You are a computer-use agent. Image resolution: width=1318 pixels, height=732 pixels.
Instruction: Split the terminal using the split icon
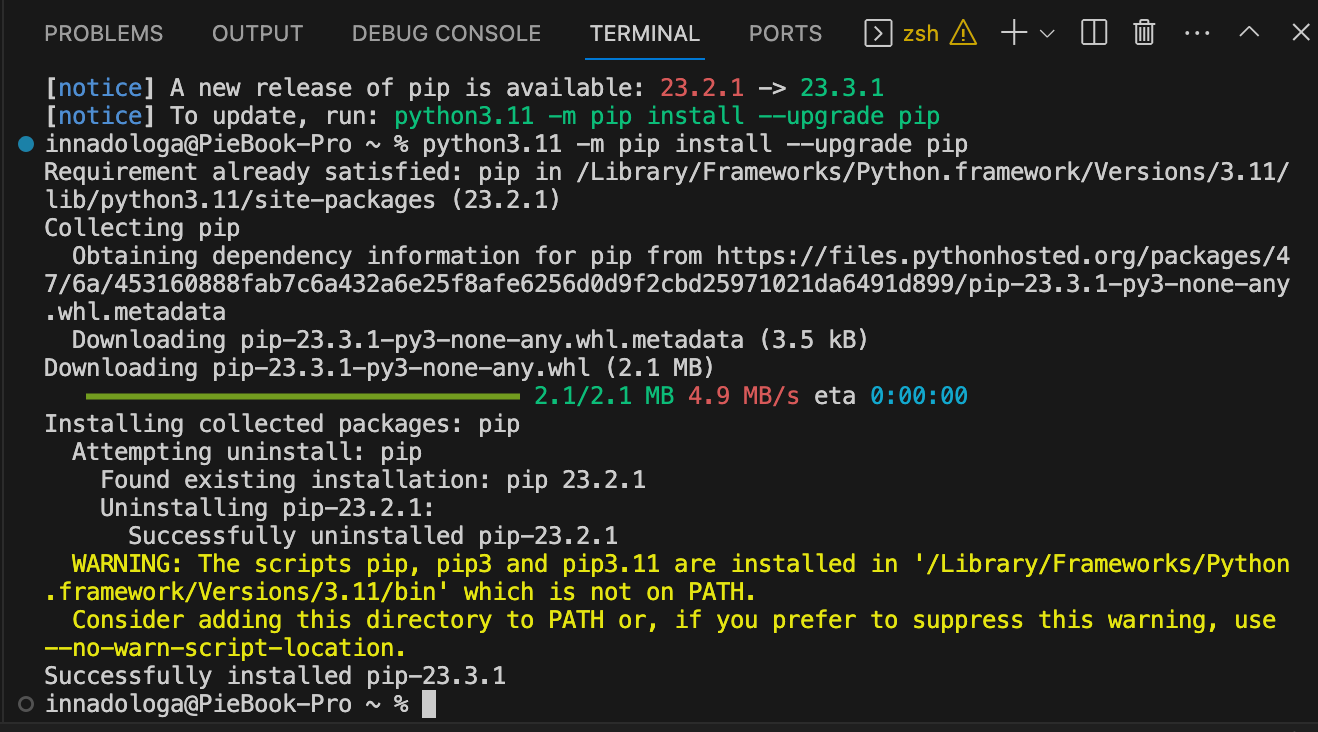pyautogui.click(x=1093, y=32)
